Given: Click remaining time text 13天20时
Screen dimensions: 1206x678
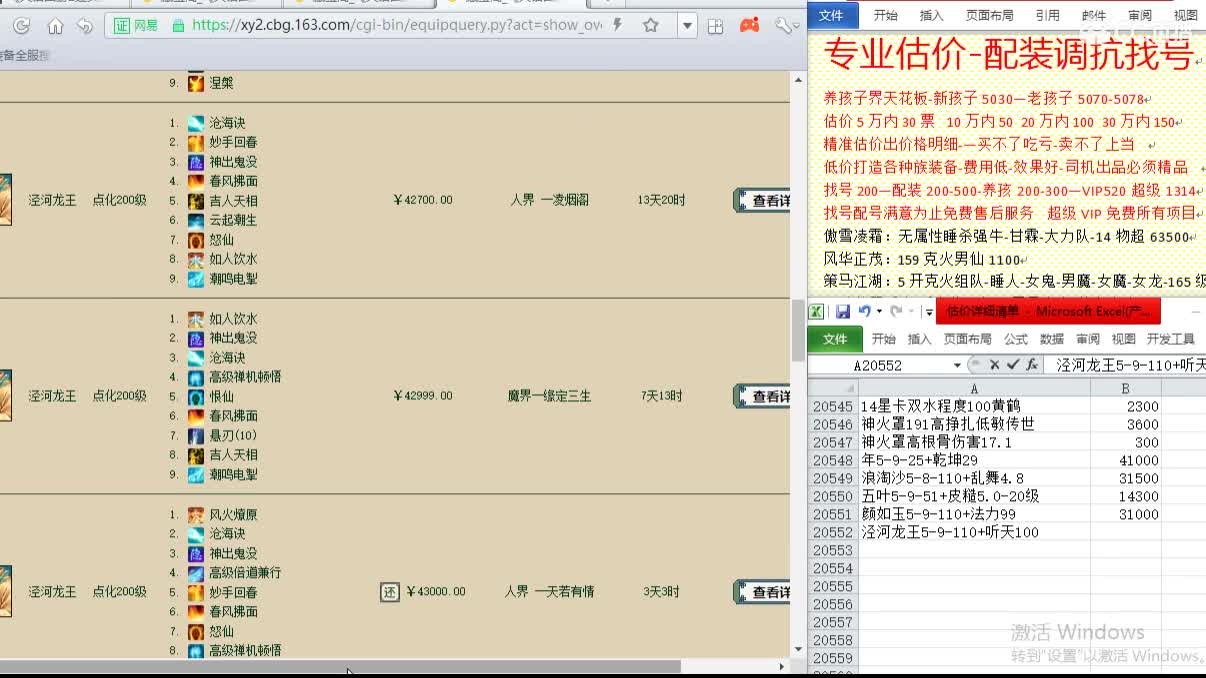Looking at the screenshot, I should (x=661, y=200).
